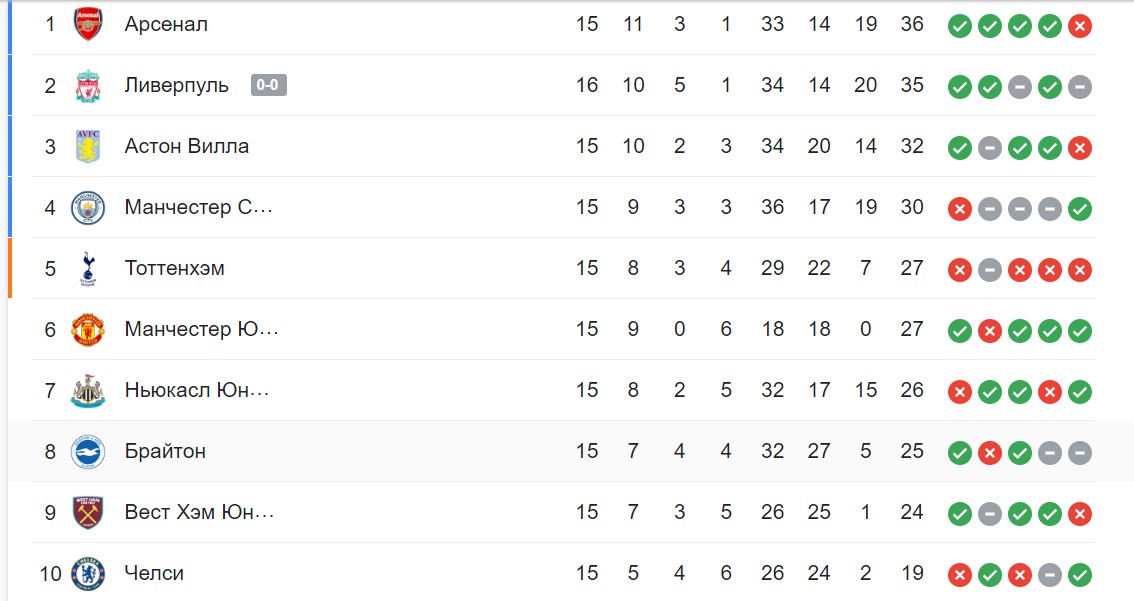Click Manchester City's first red loss icon
Image resolution: width=1134 pixels, height=601 pixels.
click(x=960, y=209)
